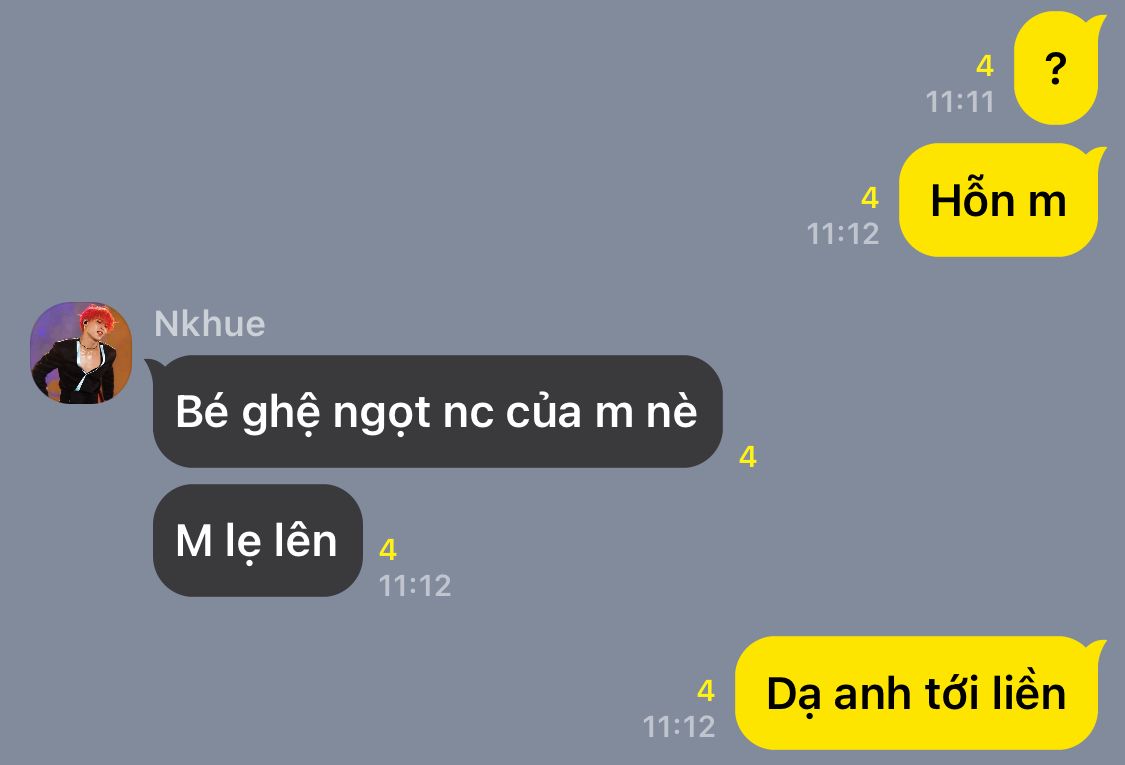Select the "Hỗn m" message bubble
1125x765 pixels.
pyautogui.click(x=998, y=200)
